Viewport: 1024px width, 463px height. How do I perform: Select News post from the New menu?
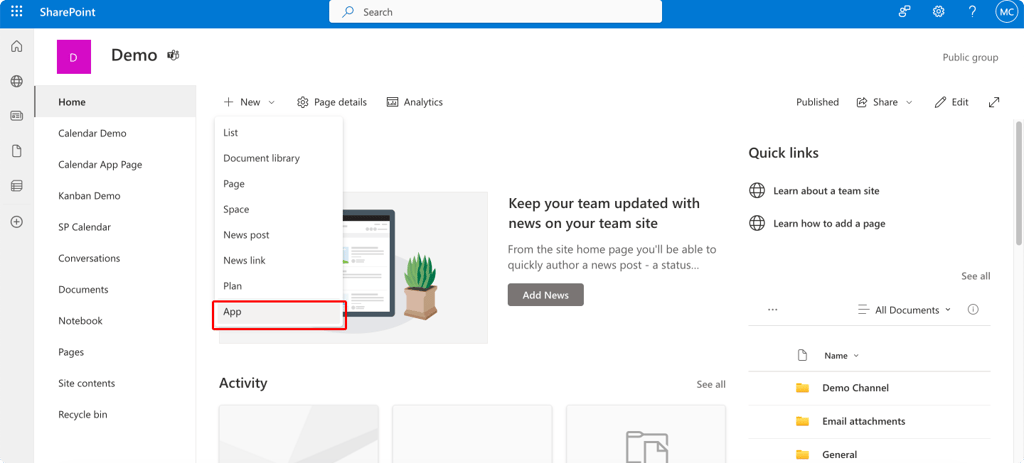coord(279,234)
